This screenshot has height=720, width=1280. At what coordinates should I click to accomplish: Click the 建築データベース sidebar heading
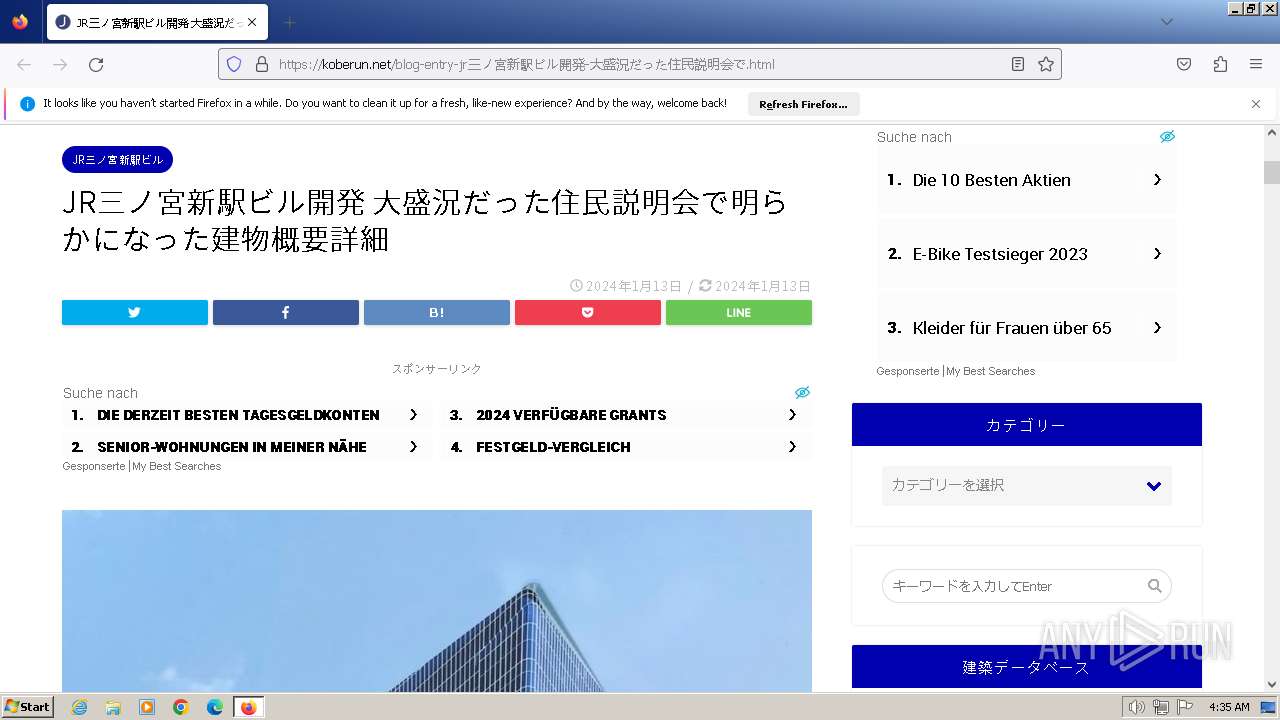[1027, 667]
